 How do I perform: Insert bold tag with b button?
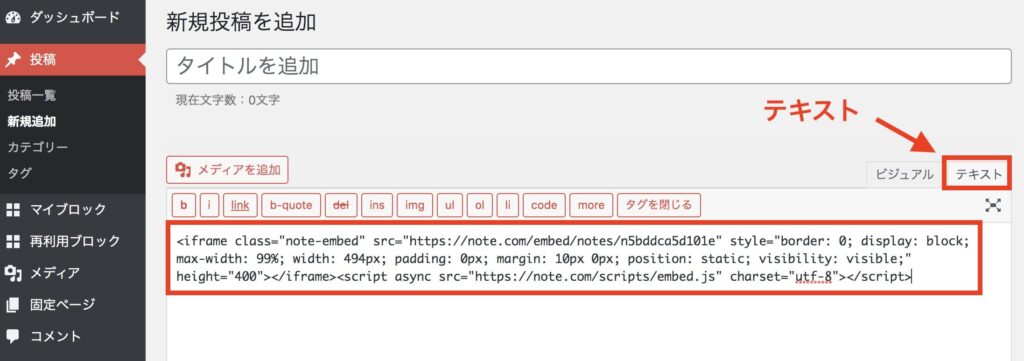click(184, 205)
